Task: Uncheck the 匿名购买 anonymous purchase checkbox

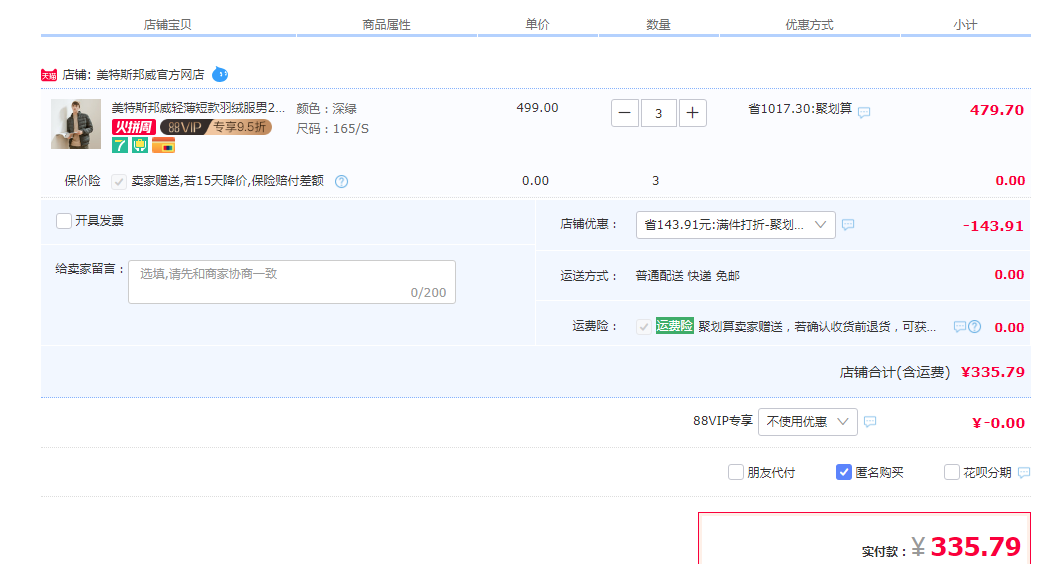Action: (843, 472)
